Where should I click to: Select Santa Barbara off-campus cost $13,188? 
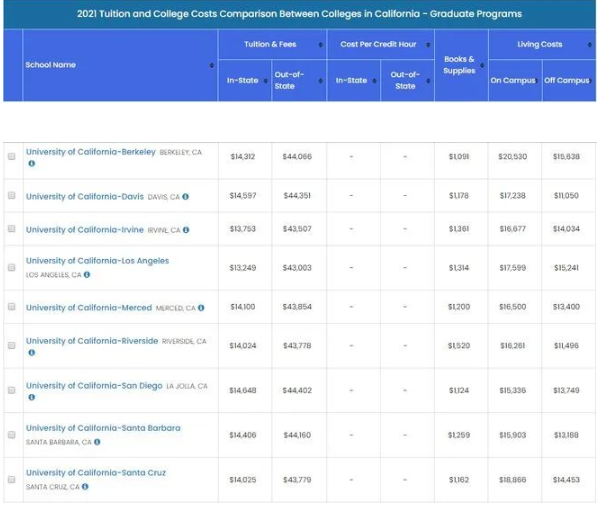click(566, 435)
